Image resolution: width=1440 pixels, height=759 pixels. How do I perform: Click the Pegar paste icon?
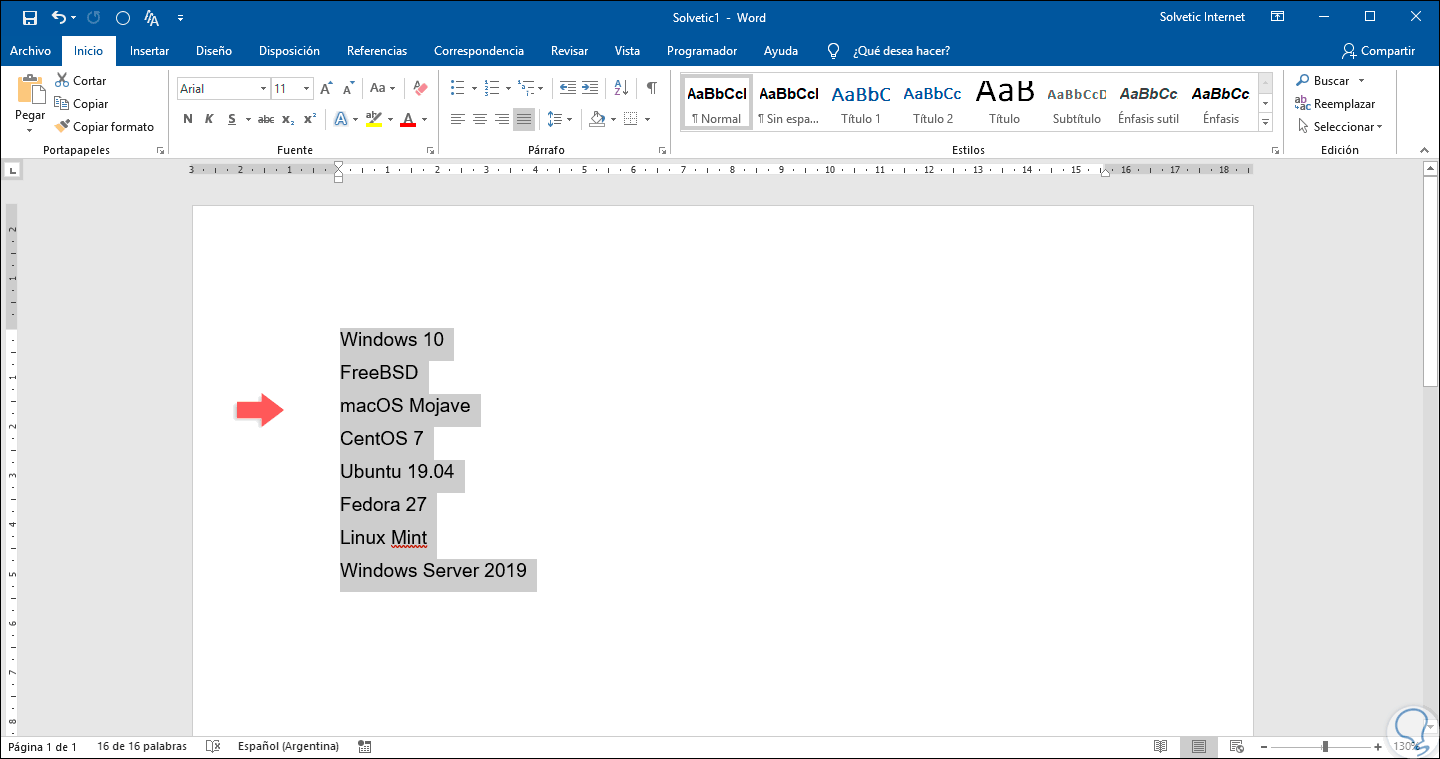click(x=30, y=90)
